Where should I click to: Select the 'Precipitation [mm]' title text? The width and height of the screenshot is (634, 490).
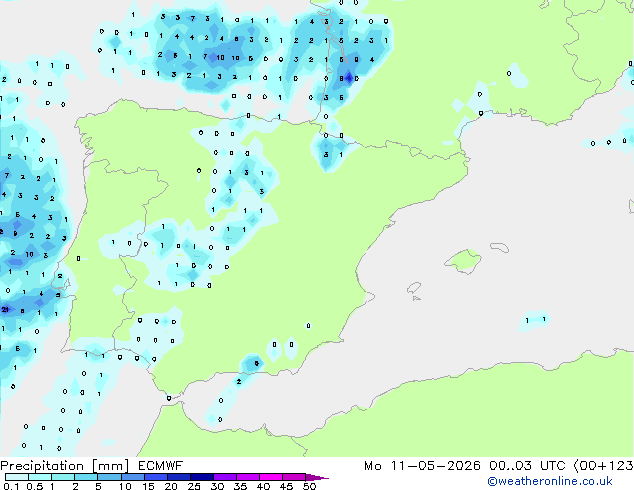(65, 466)
